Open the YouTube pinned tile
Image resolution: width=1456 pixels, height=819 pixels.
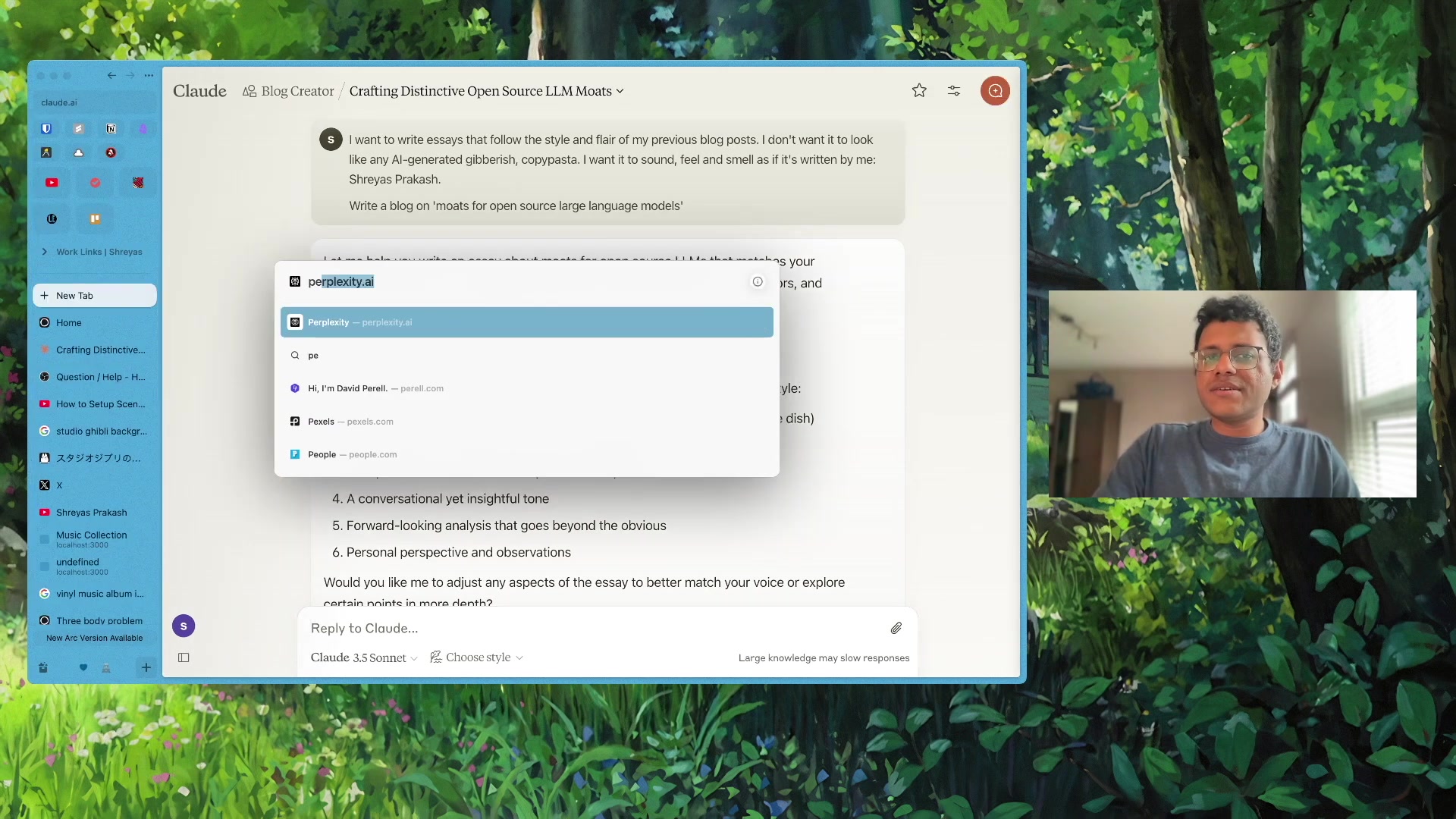click(x=52, y=183)
